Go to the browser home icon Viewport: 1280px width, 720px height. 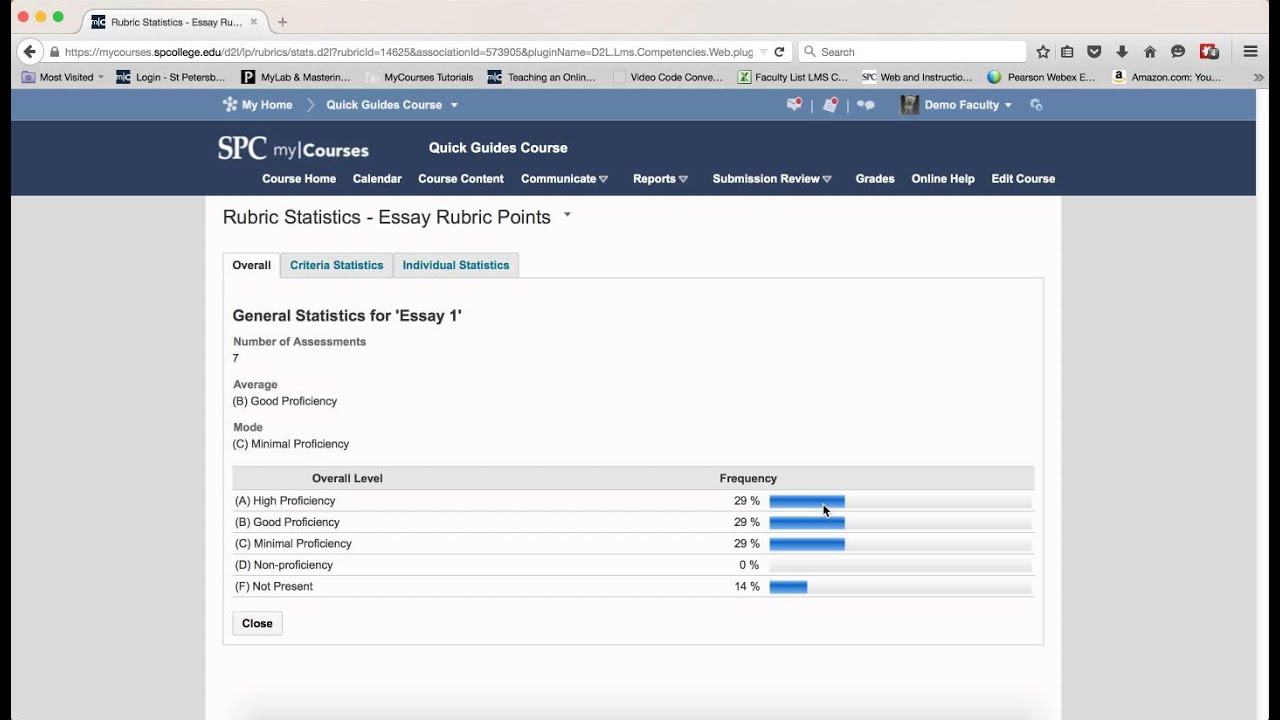tap(1150, 52)
